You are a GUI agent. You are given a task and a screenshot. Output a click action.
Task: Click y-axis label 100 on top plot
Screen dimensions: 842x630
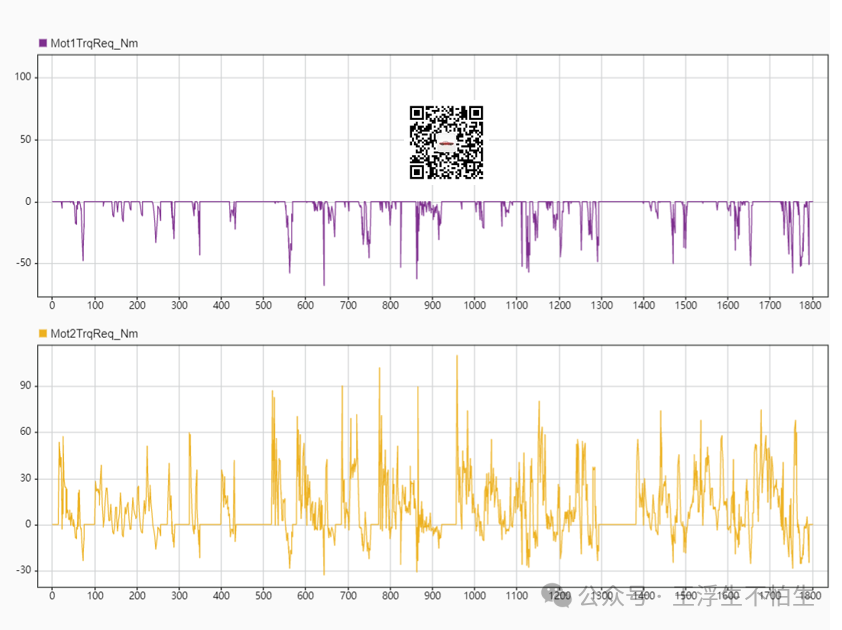tap(23, 77)
